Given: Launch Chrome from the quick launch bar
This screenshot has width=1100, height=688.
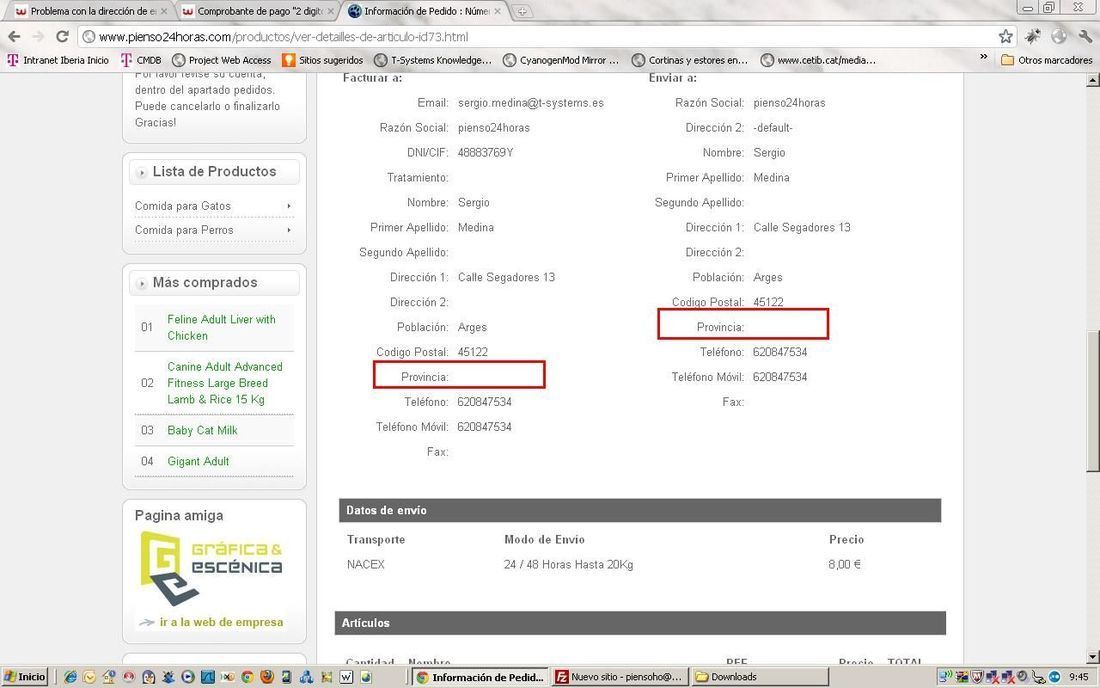Looking at the screenshot, I should pyautogui.click(x=247, y=677).
